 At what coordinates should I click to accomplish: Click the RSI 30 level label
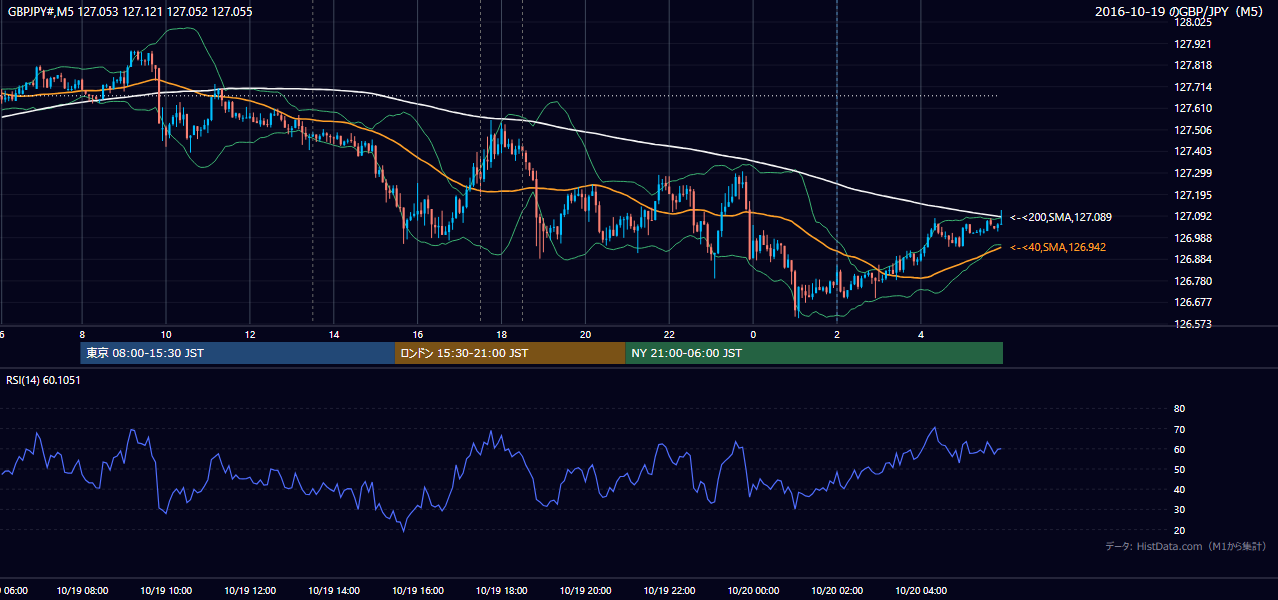pos(1179,510)
